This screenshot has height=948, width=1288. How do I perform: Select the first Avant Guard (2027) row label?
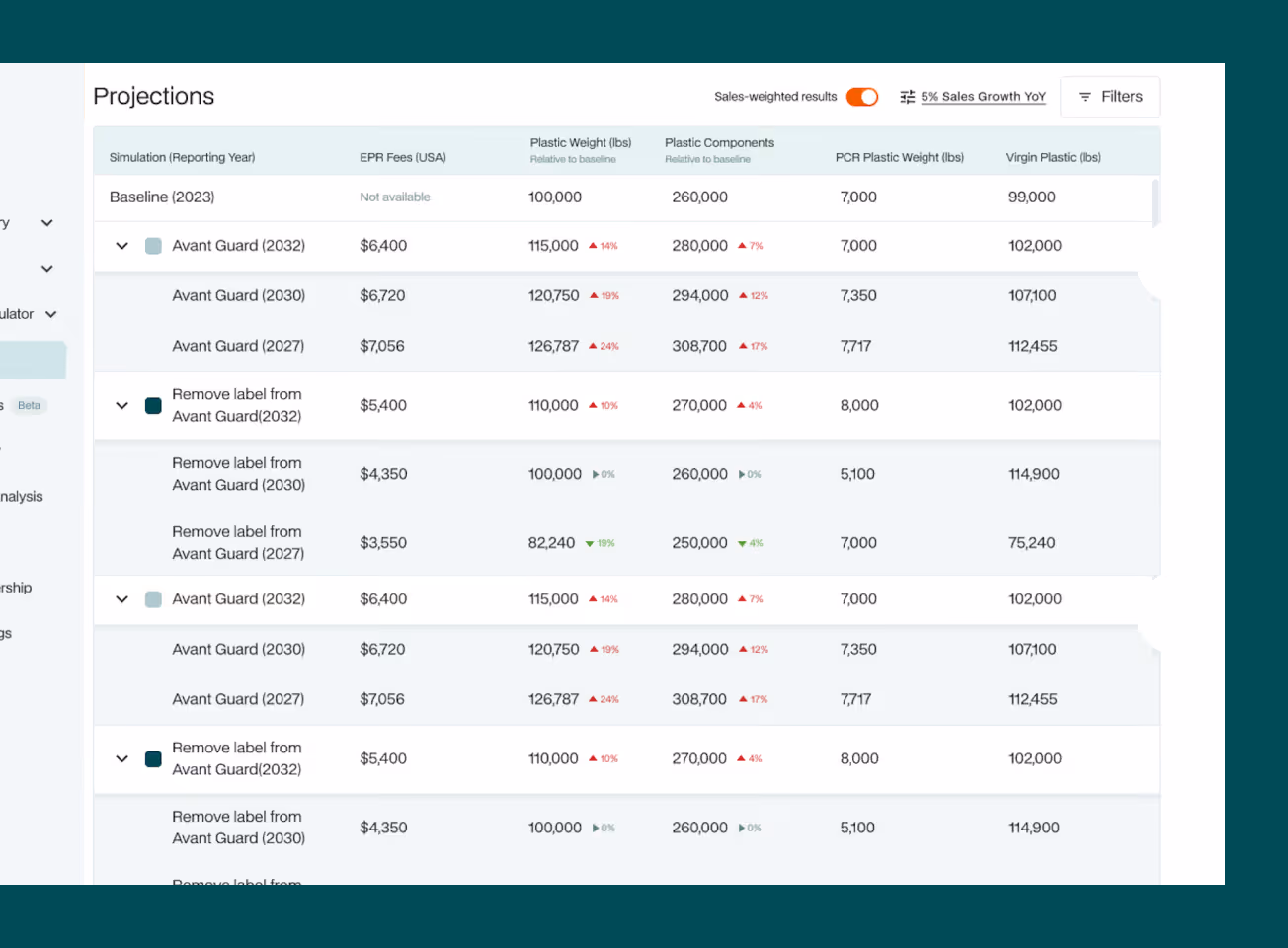[238, 346]
